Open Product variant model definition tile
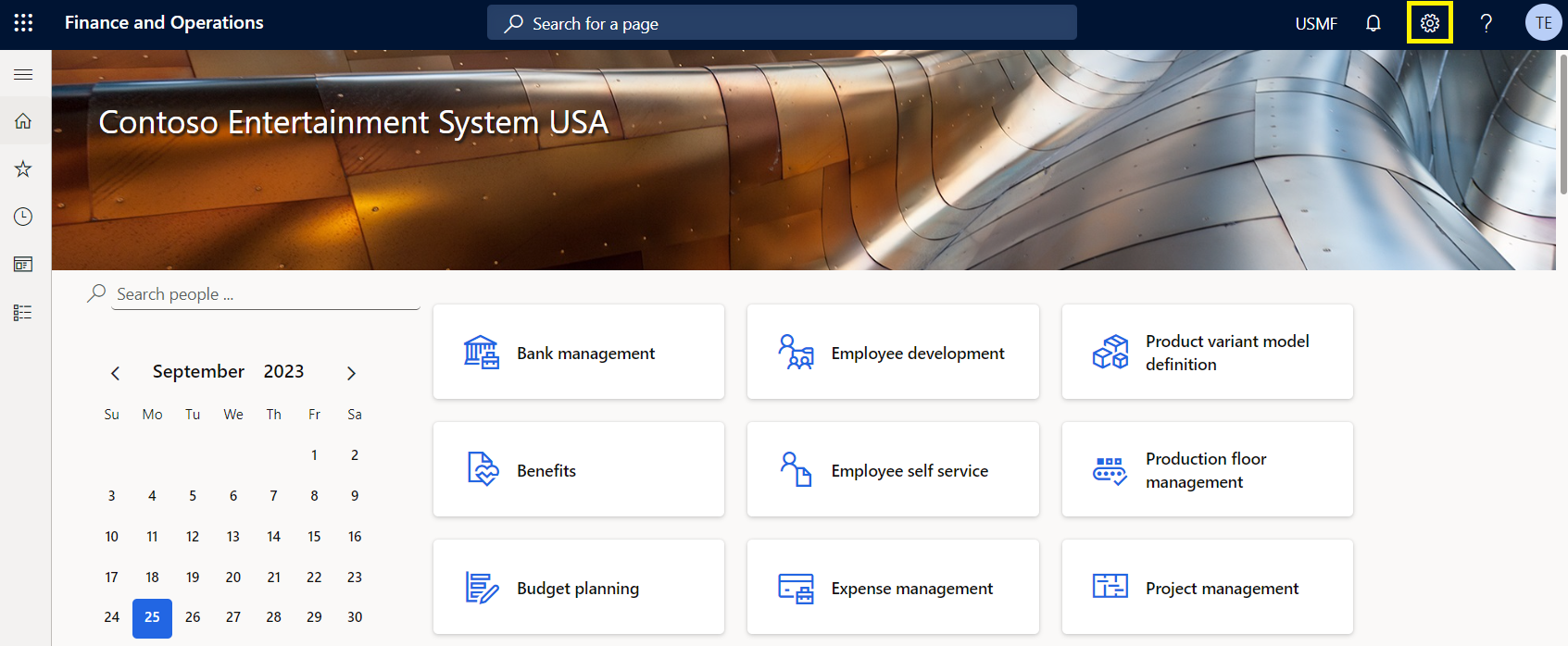The height and width of the screenshot is (646, 1568). click(x=1208, y=352)
